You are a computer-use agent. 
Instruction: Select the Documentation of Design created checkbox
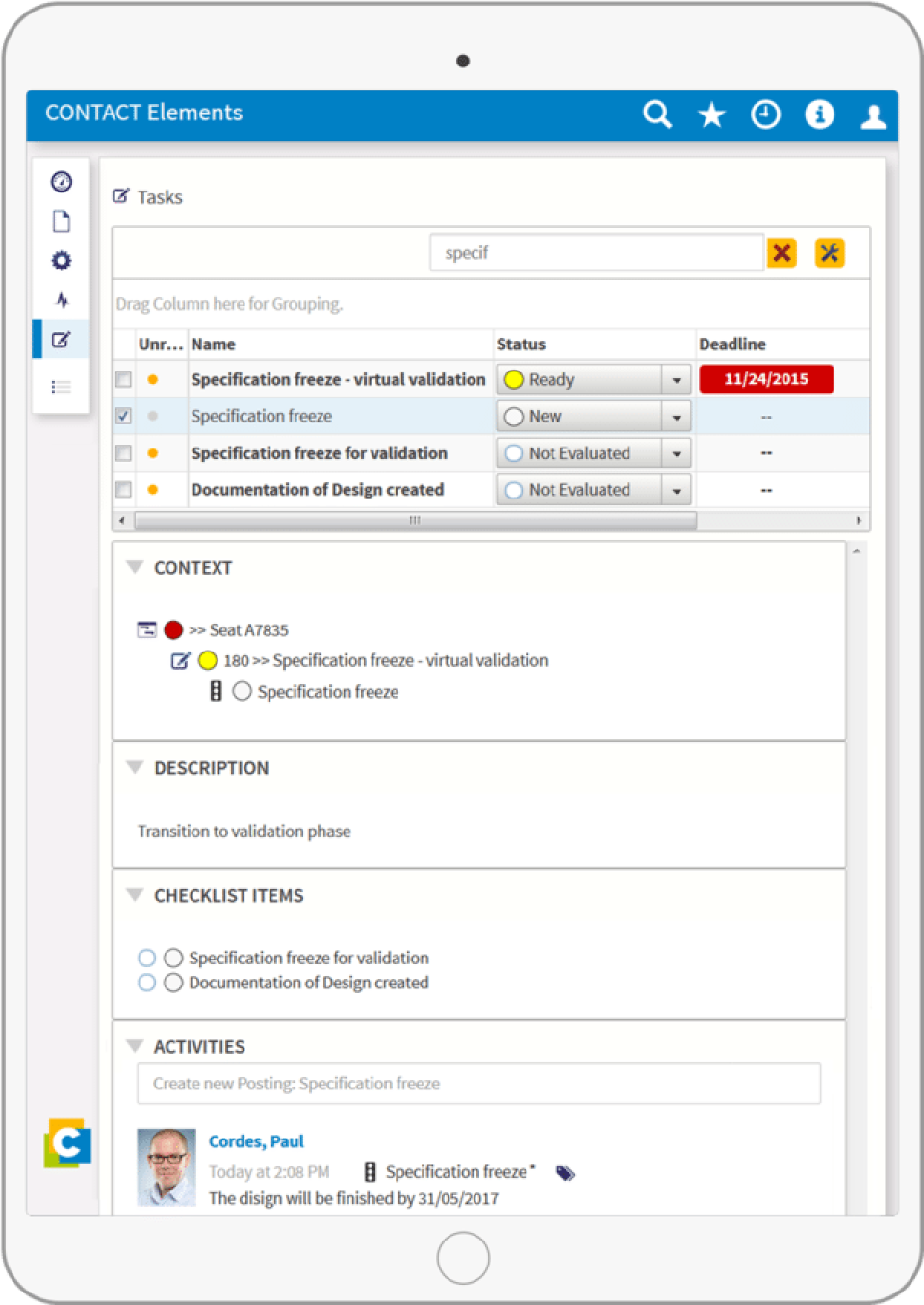click(x=123, y=489)
